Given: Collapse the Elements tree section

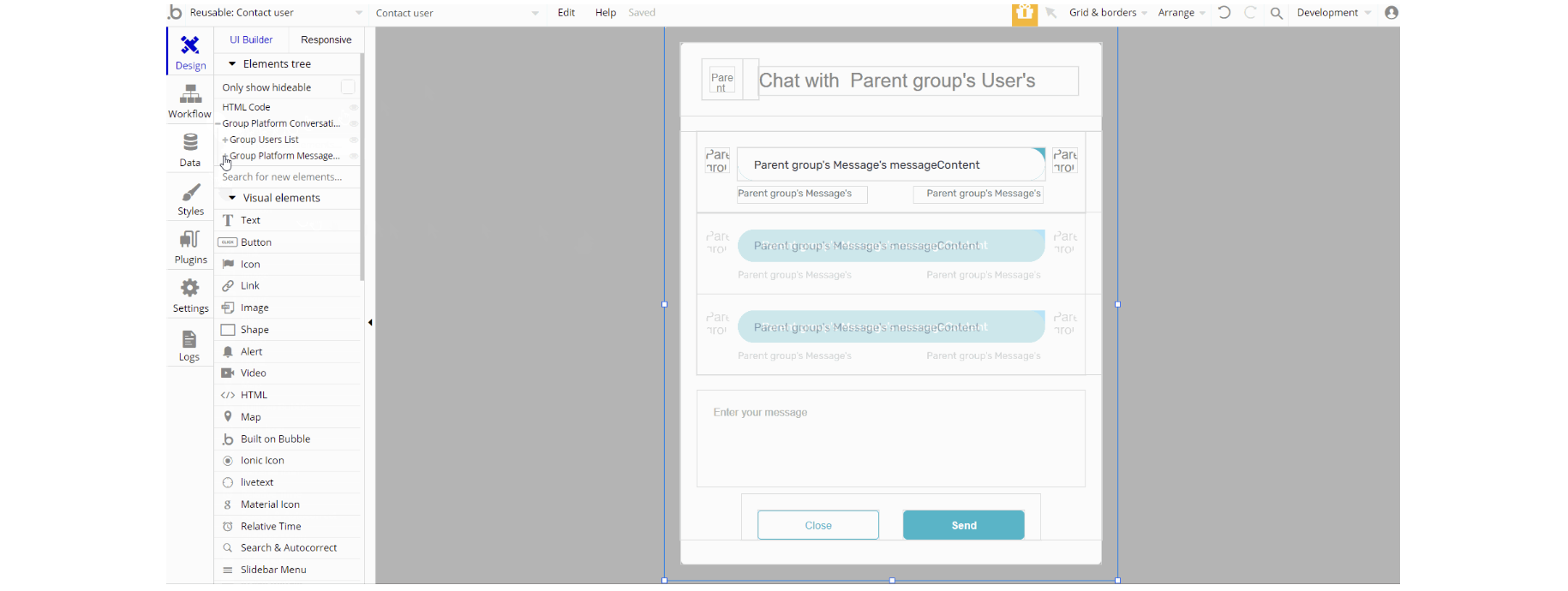Looking at the screenshot, I should [x=232, y=64].
